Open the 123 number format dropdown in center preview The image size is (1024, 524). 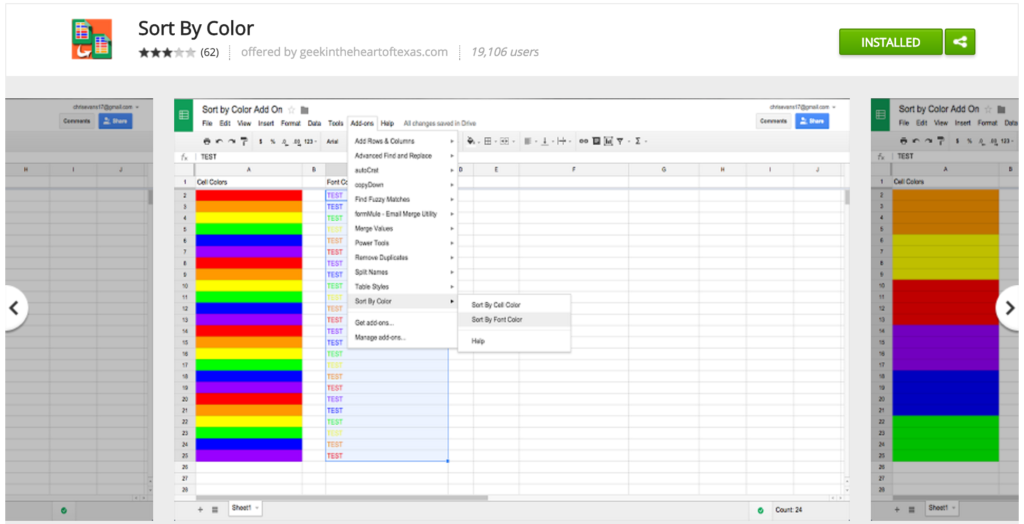click(x=311, y=142)
